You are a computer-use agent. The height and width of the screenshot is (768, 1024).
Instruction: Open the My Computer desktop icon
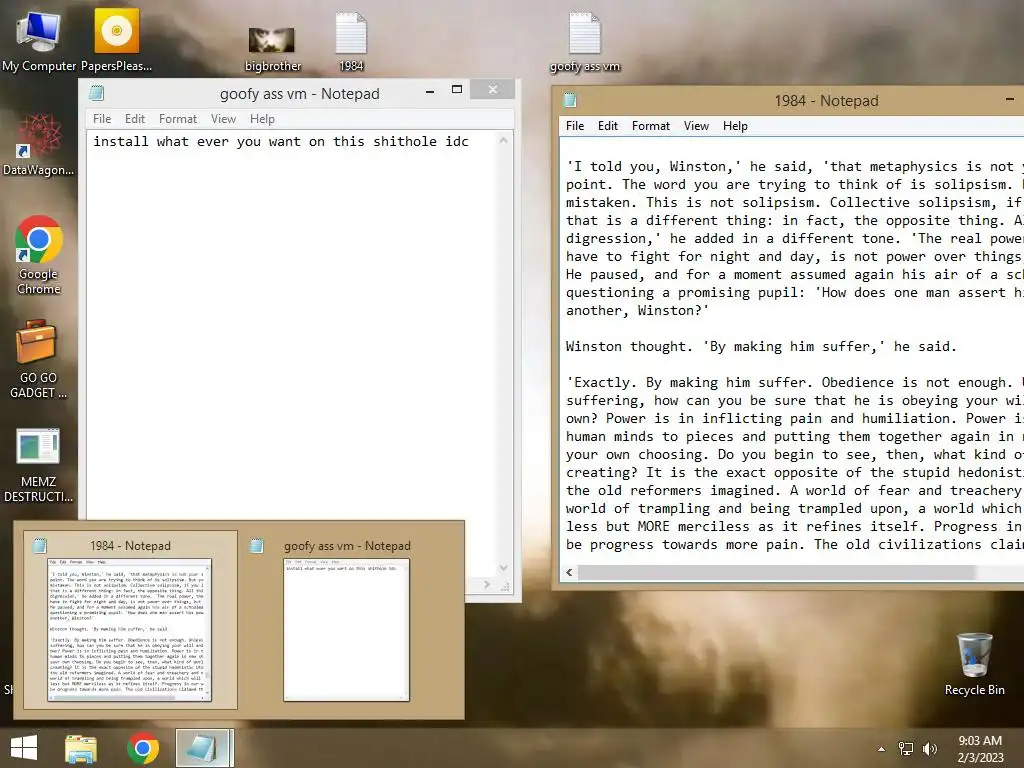tap(39, 40)
